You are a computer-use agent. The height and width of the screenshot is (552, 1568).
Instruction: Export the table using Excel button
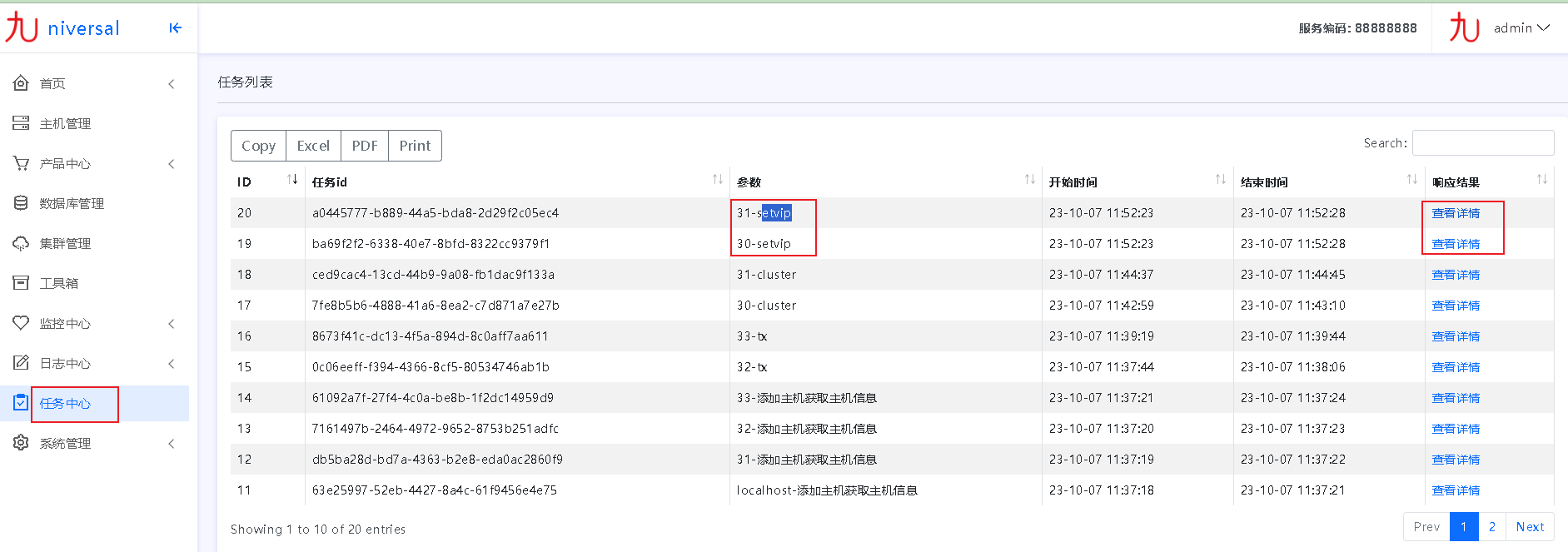313,146
